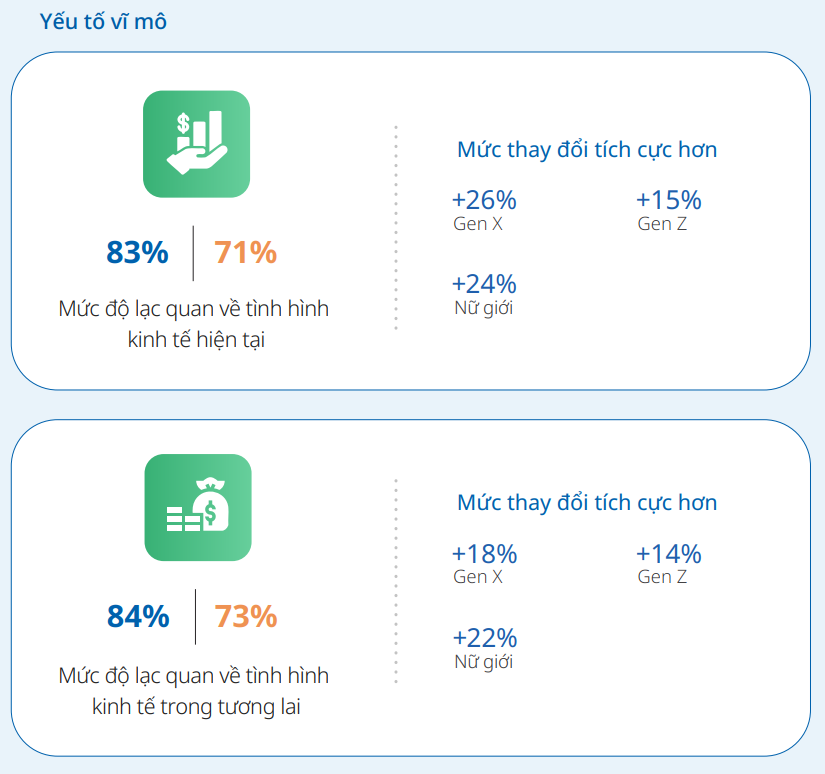Click the hand holding bar chart icon
825x774 pixels.
point(196,144)
